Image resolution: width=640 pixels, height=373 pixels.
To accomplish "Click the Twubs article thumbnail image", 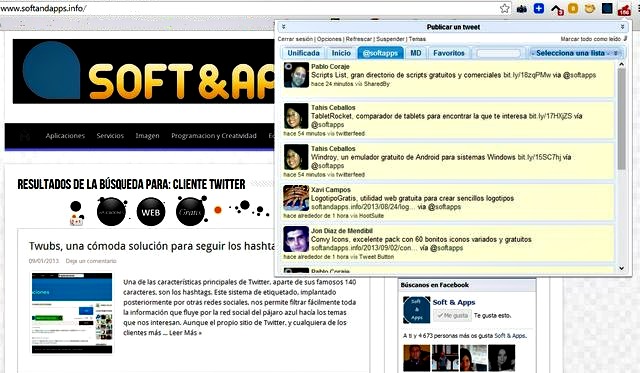I will point(72,313).
